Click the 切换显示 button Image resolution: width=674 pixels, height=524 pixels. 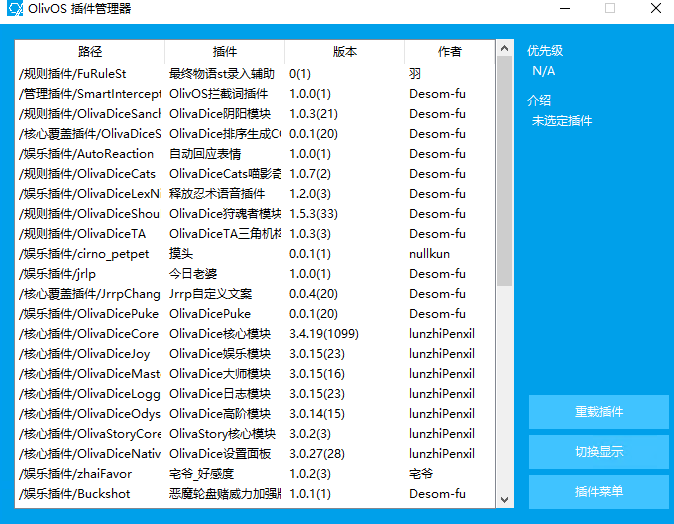[x=598, y=452]
